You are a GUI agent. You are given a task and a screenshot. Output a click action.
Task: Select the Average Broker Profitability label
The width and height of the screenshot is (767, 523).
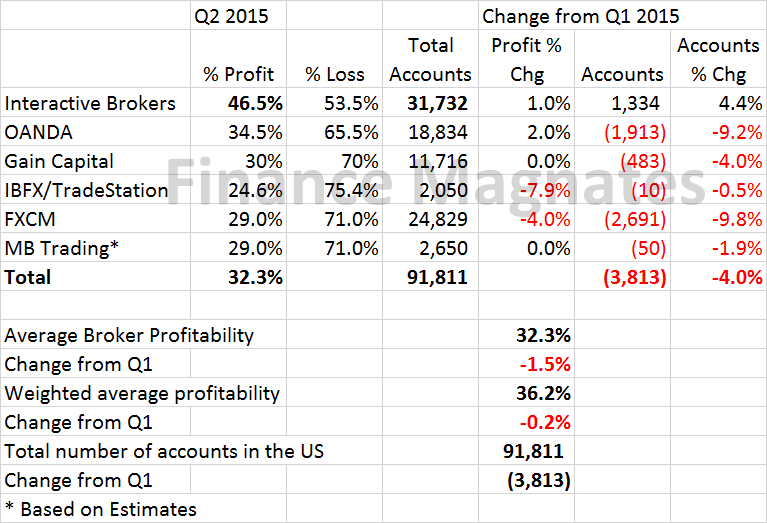[129, 335]
